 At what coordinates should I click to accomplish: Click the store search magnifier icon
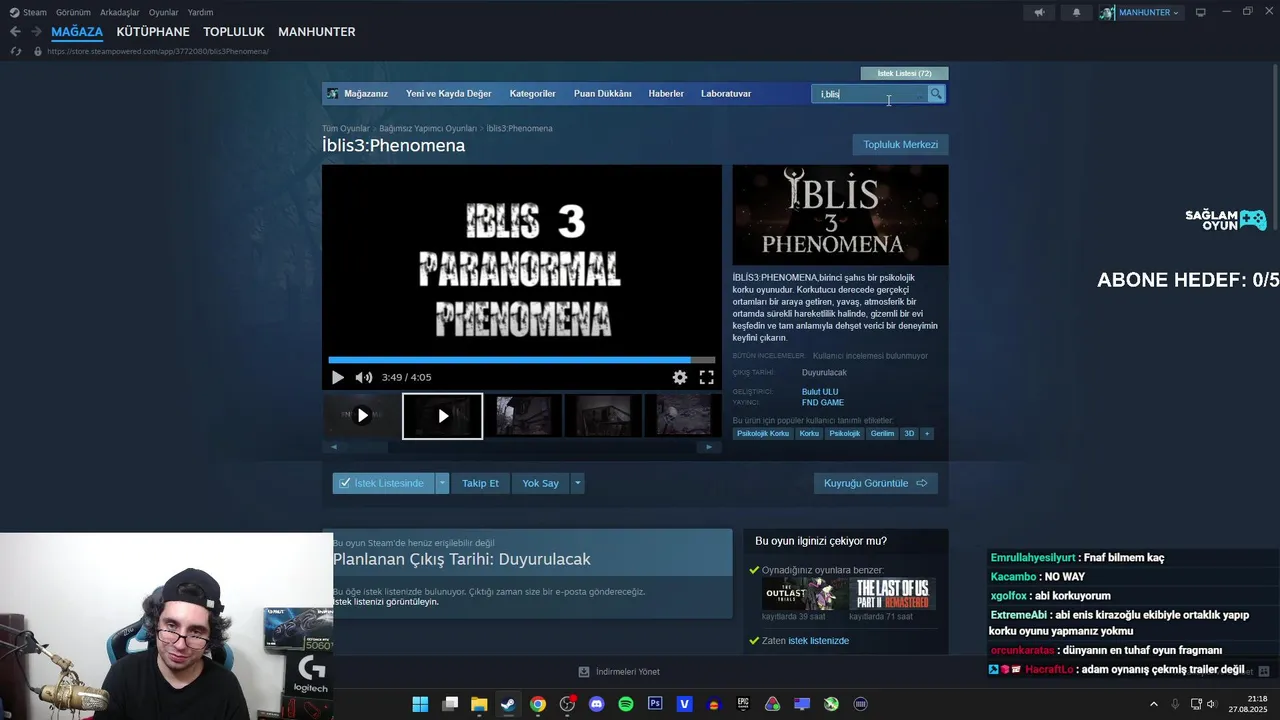click(936, 94)
